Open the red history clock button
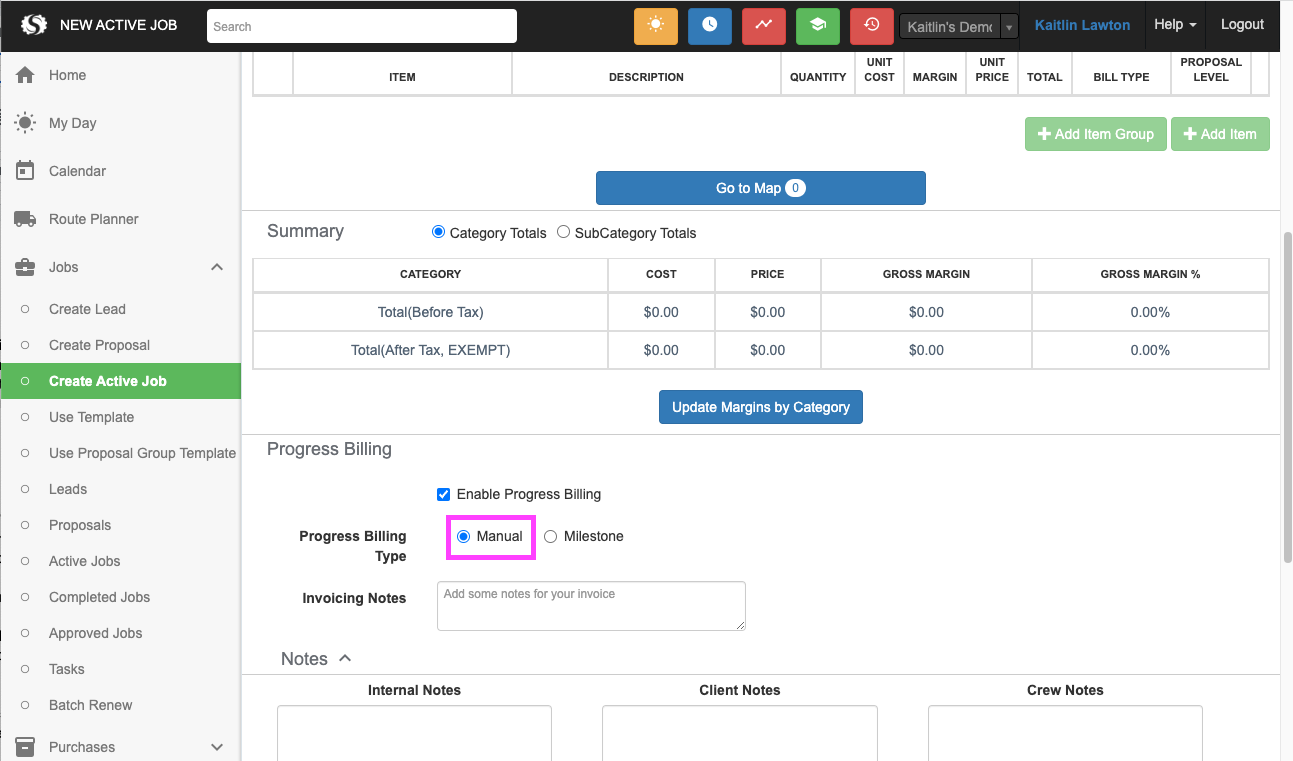The image size is (1293, 761). [872, 25]
